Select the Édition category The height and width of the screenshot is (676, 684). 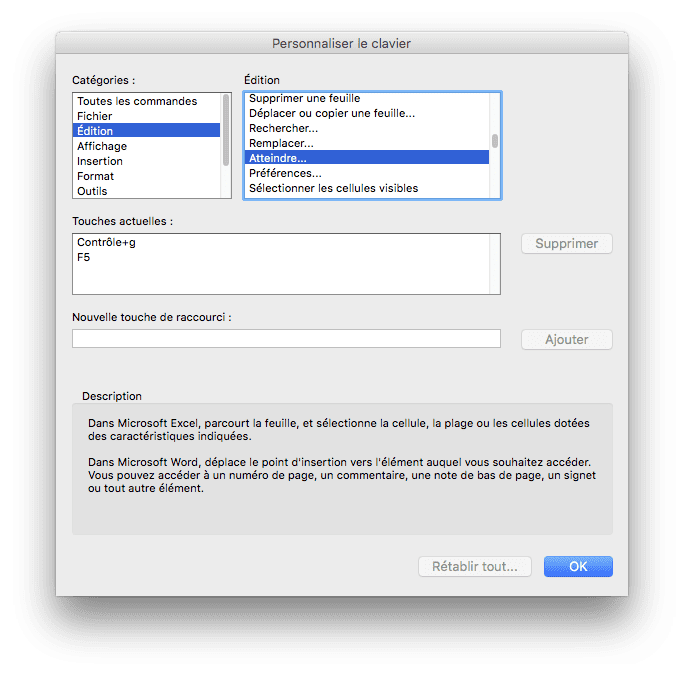point(147,131)
